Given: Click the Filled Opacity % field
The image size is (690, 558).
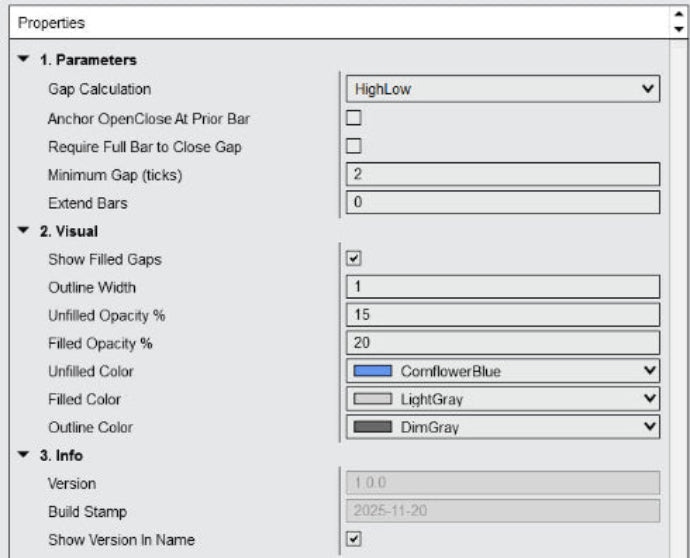Looking at the screenshot, I should [502, 343].
